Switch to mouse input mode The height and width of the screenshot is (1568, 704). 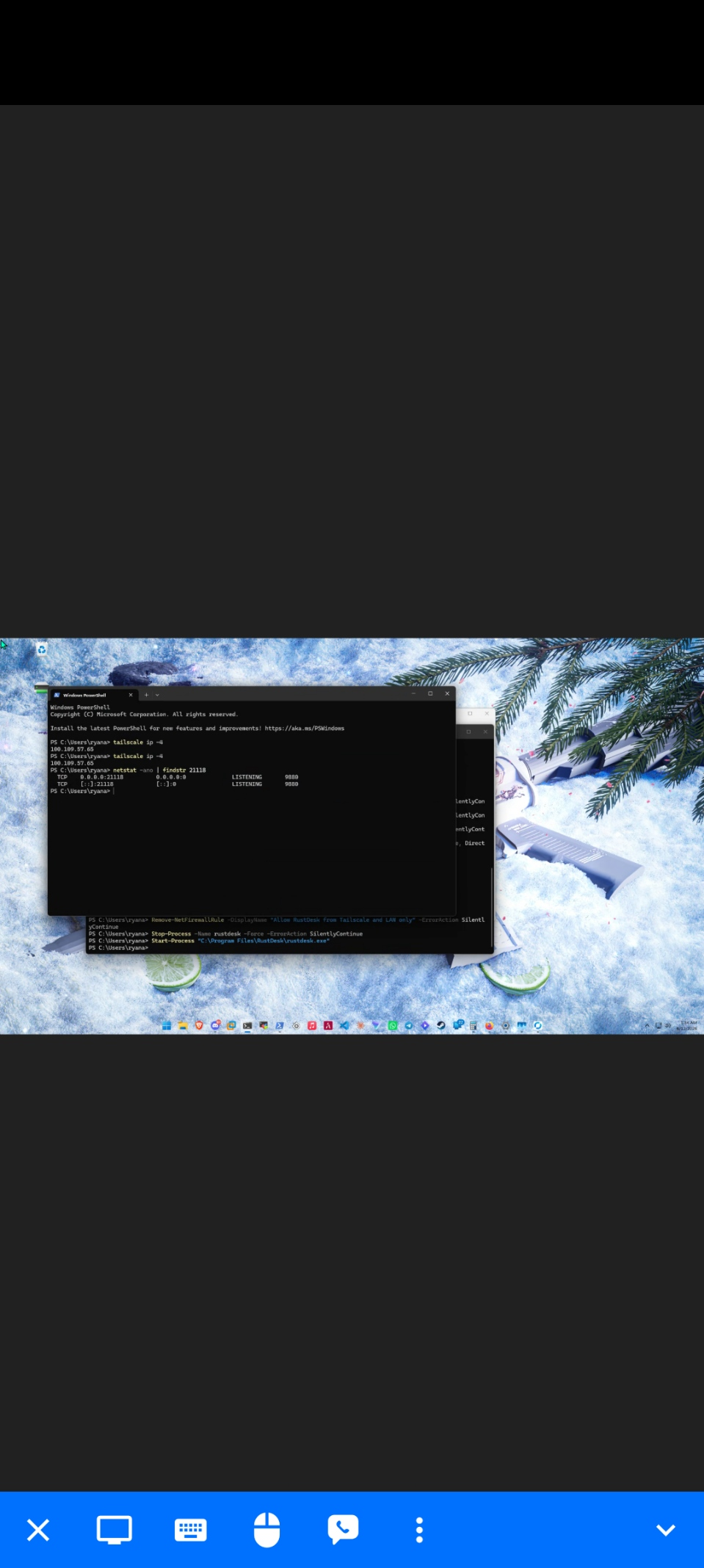266,1530
